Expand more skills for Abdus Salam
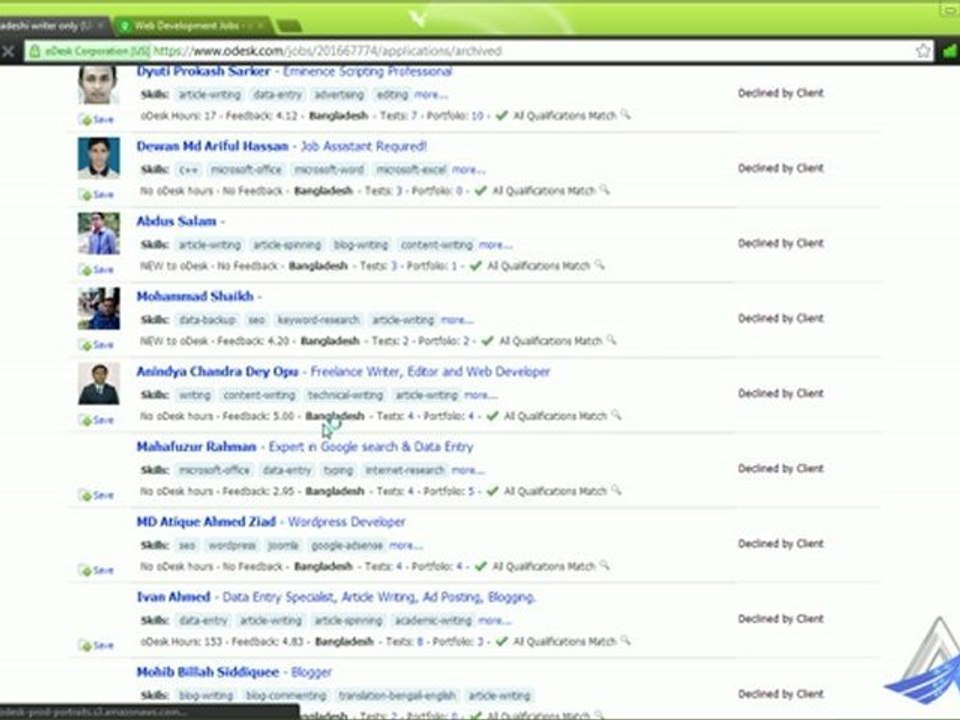 pyautogui.click(x=495, y=245)
